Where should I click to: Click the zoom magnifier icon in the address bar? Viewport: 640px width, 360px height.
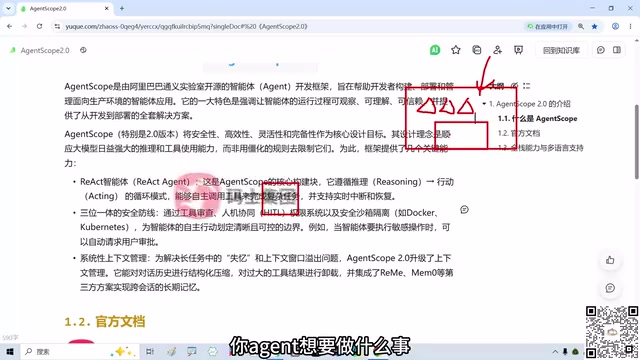[581, 26]
